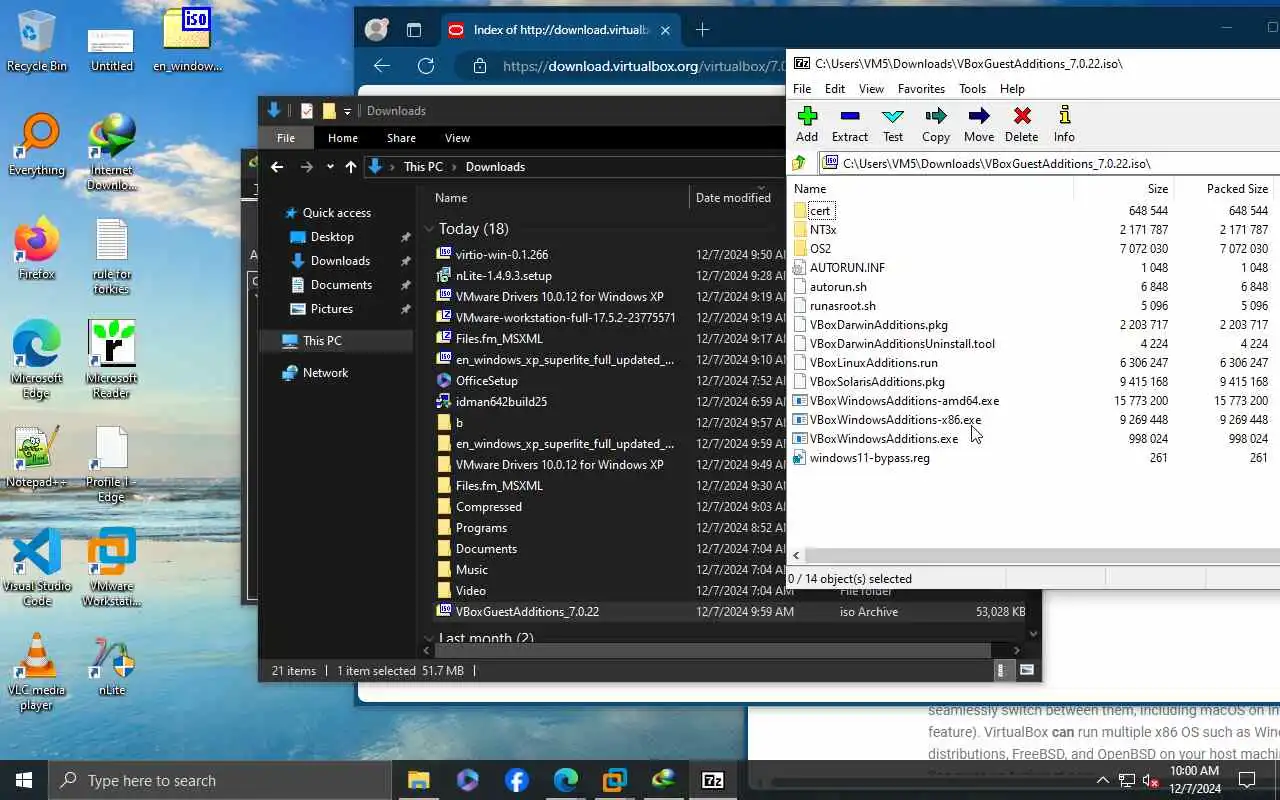Click Edge's back navigation arrow
The height and width of the screenshot is (800, 1280).
click(382, 66)
